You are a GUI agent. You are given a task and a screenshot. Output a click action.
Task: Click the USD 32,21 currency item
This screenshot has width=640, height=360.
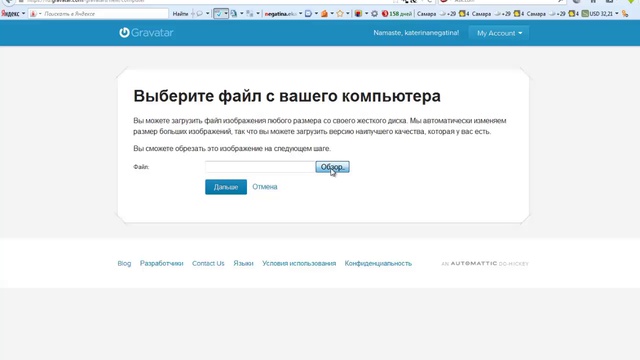[598, 14]
